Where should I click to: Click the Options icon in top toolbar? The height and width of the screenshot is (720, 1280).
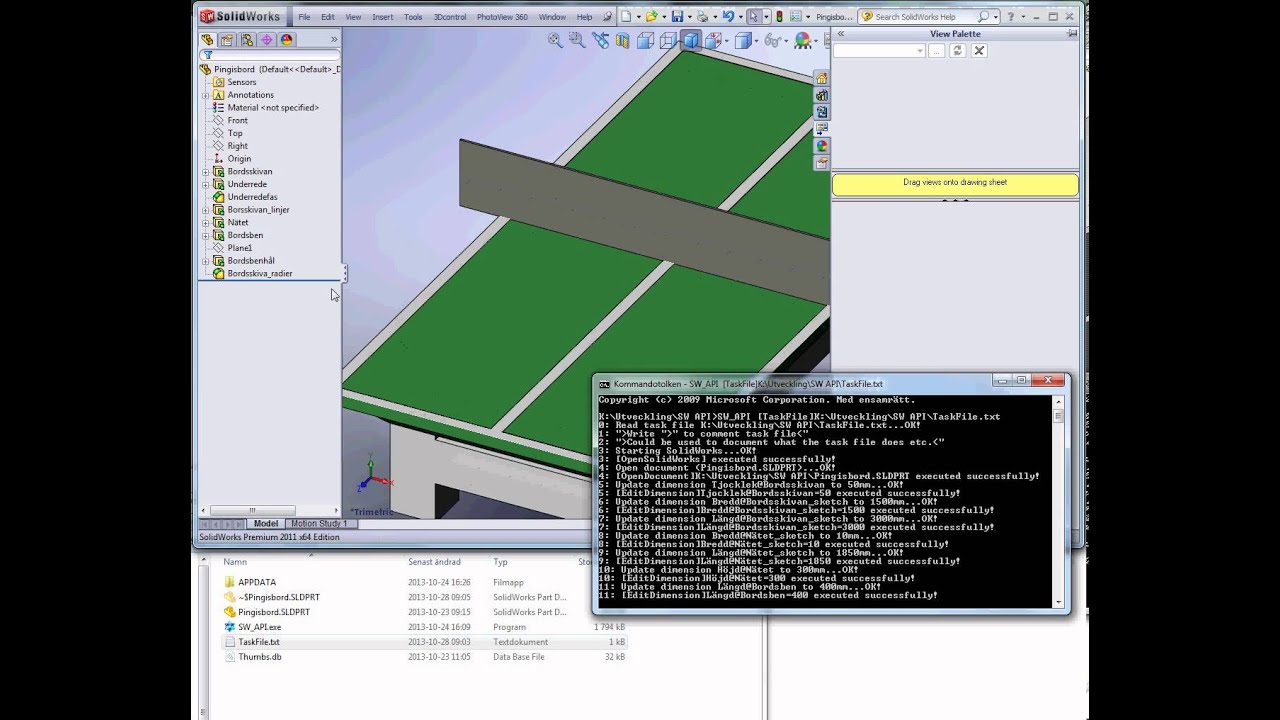pyautogui.click(x=796, y=16)
